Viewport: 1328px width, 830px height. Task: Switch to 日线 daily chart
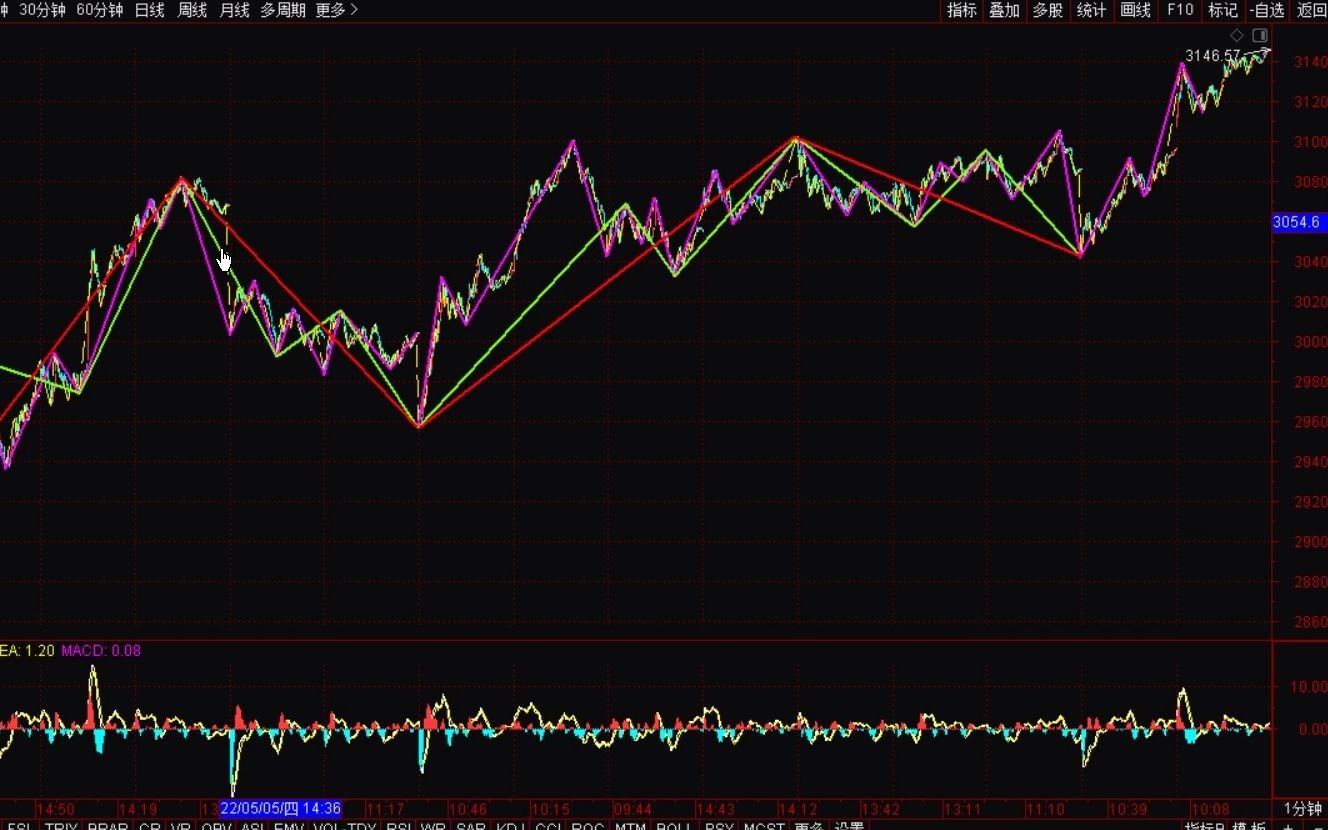coord(150,10)
